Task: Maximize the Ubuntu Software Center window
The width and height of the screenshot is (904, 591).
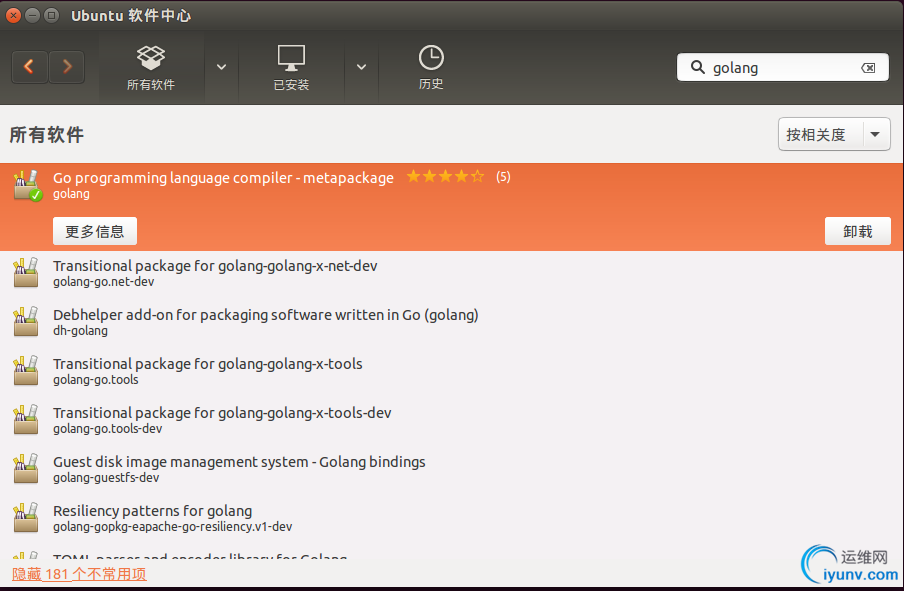Action: tap(52, 16)
